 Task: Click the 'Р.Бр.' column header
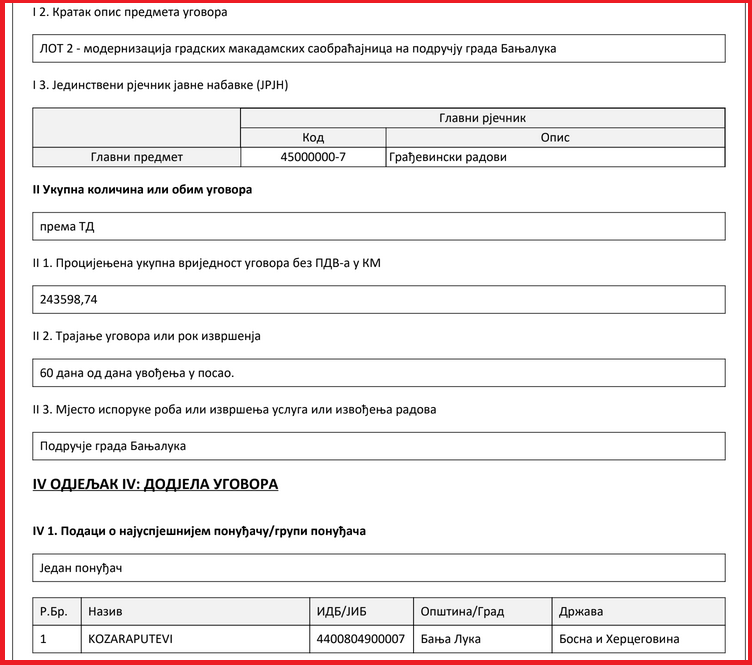click(x=57, y=611)
